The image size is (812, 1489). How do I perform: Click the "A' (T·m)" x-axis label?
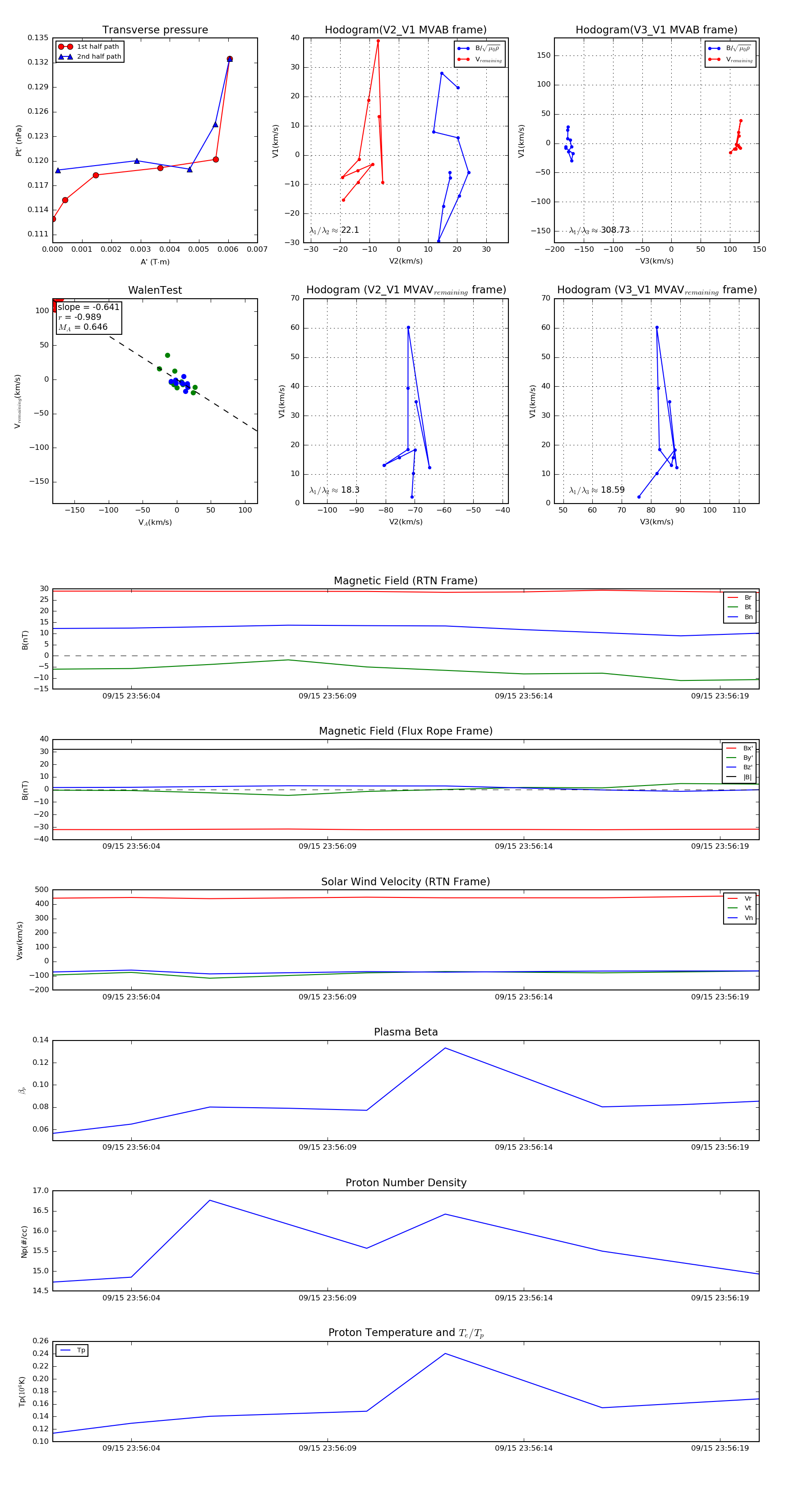tap(155, 262)
